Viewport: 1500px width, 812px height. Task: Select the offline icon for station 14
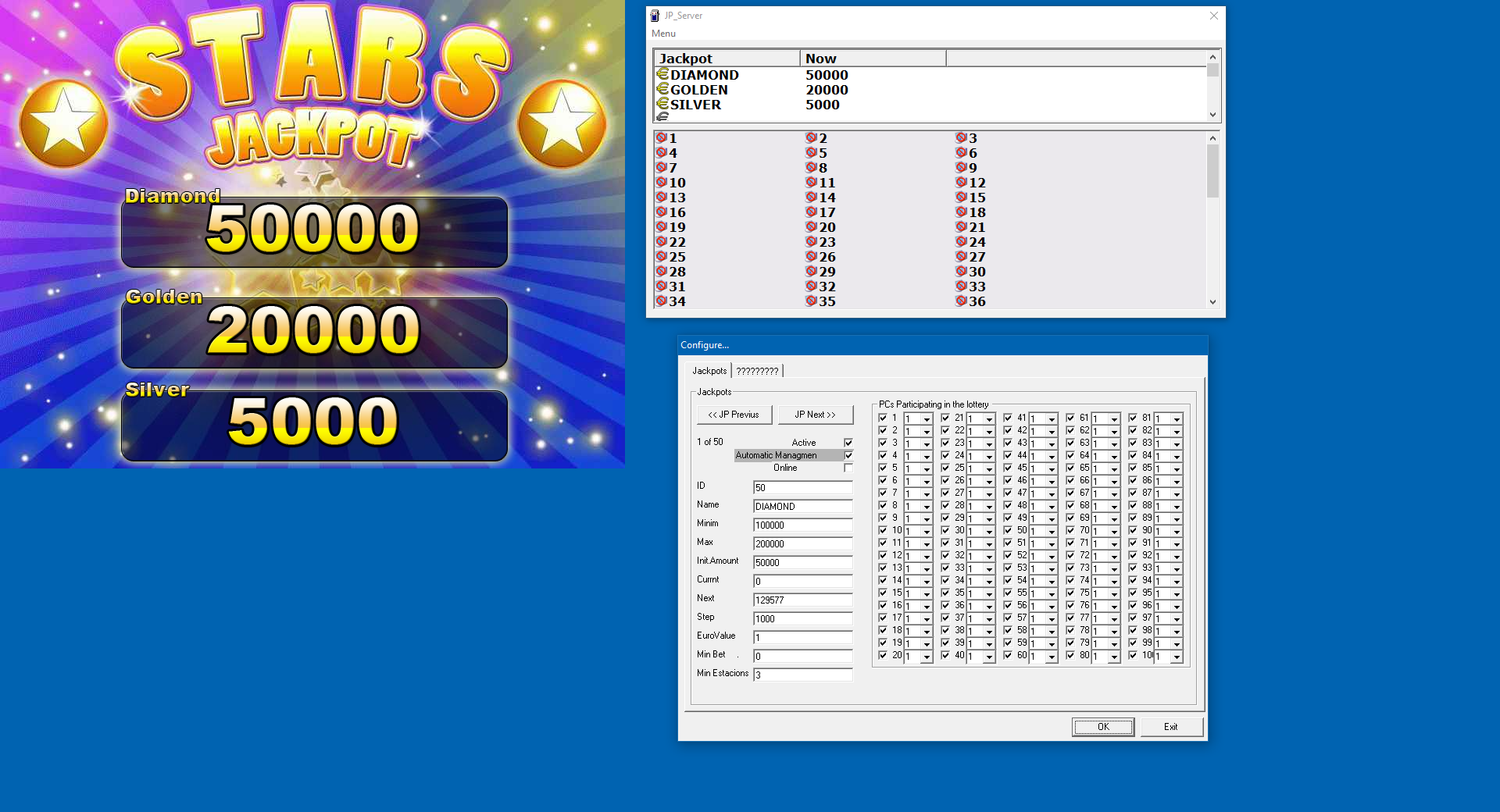(811, 198)
